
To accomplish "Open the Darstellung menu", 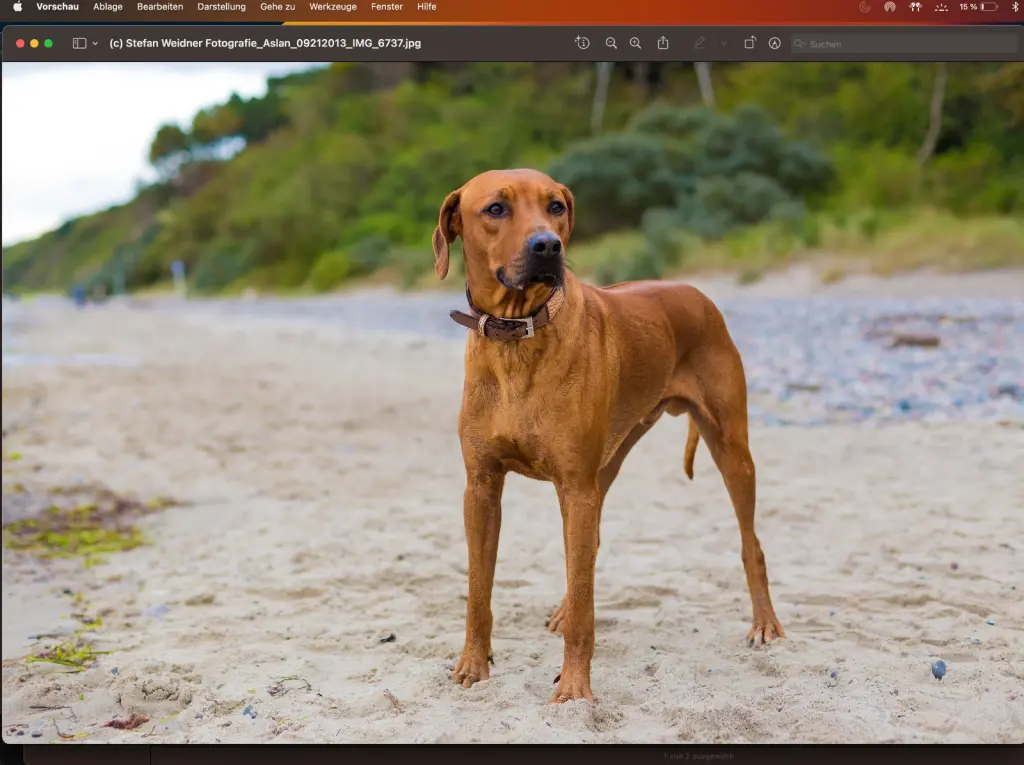I will click(221, 7).
